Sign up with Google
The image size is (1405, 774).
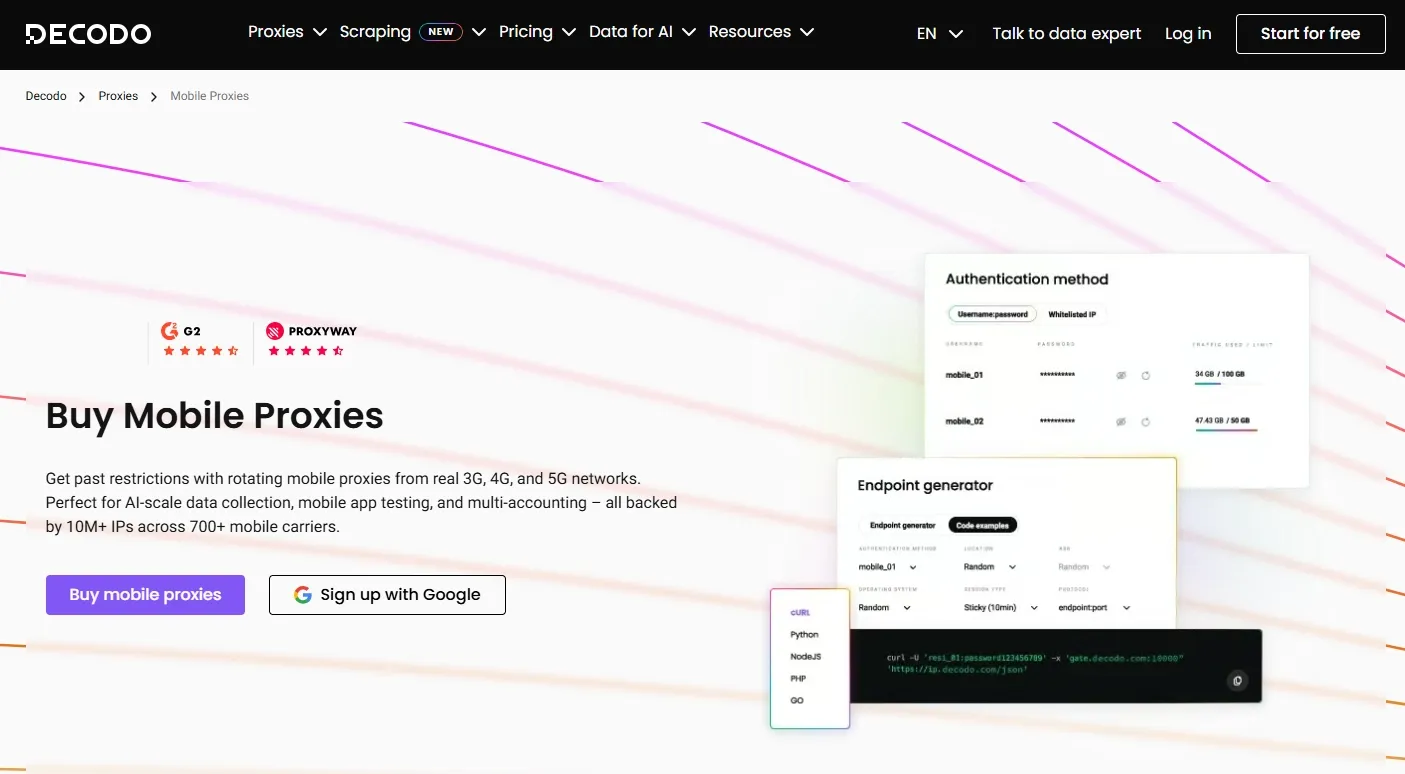(387, 595)
